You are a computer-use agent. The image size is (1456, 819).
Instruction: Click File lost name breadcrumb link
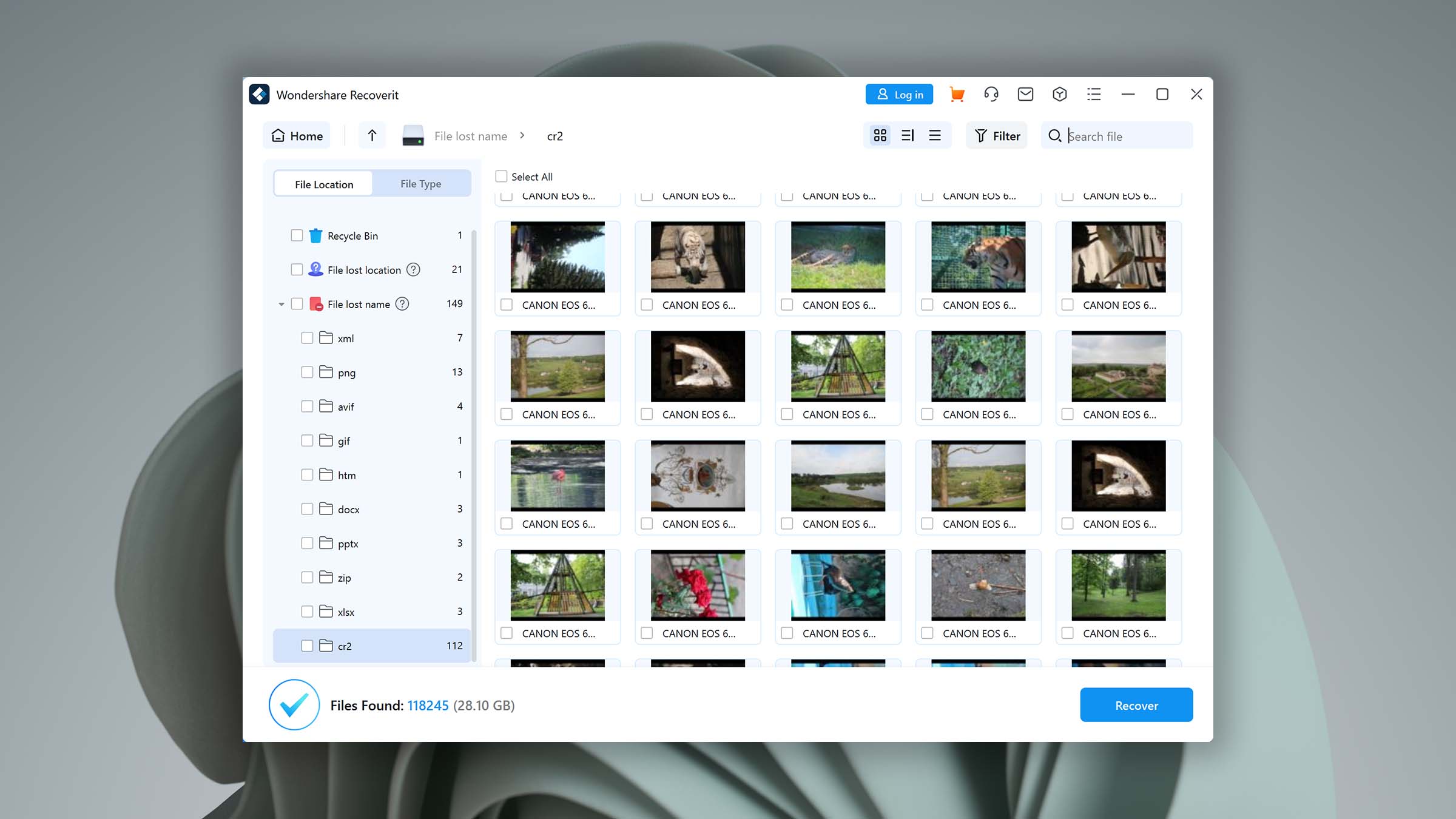tap(471, 136)
